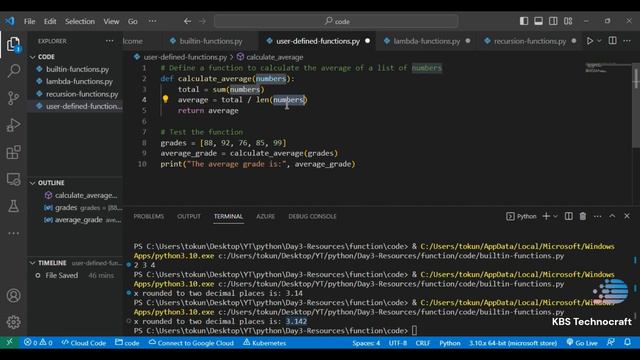Viewport: 640px width, 360px height.
Task: Split the editor to the right
Action: click(612, 41)
